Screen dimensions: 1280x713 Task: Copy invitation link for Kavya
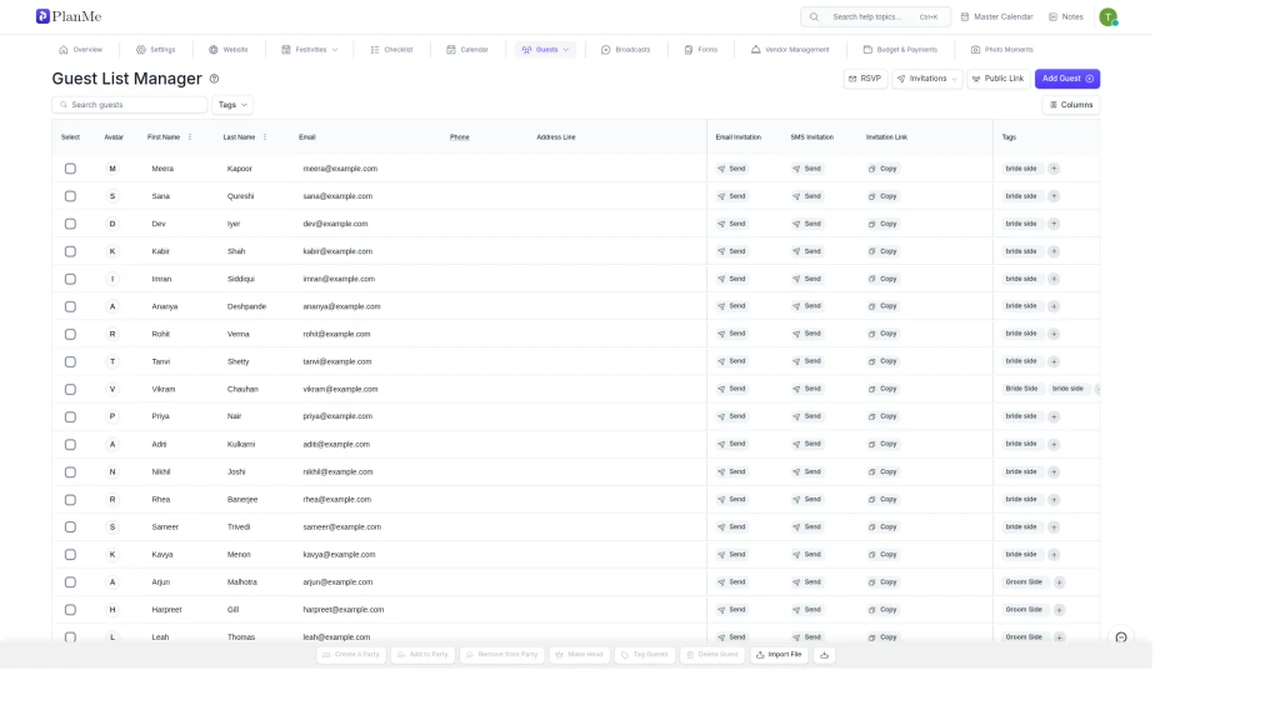[883, 554]
